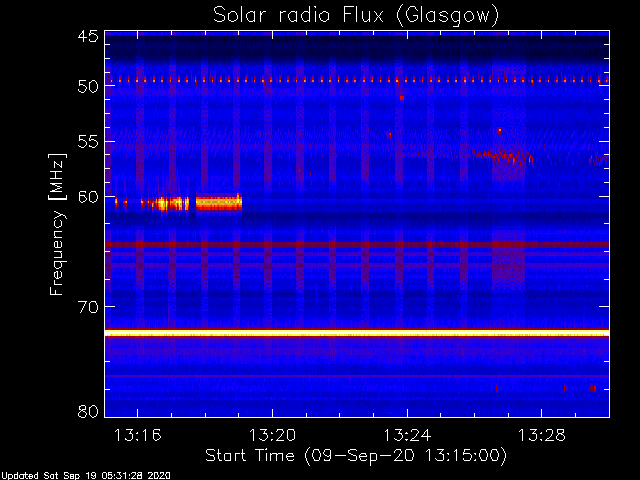Image resolution: width=640 pixels, height=480 pixels.
Task: Click the 80 MHz axis tick label
Action: point(88,411)
